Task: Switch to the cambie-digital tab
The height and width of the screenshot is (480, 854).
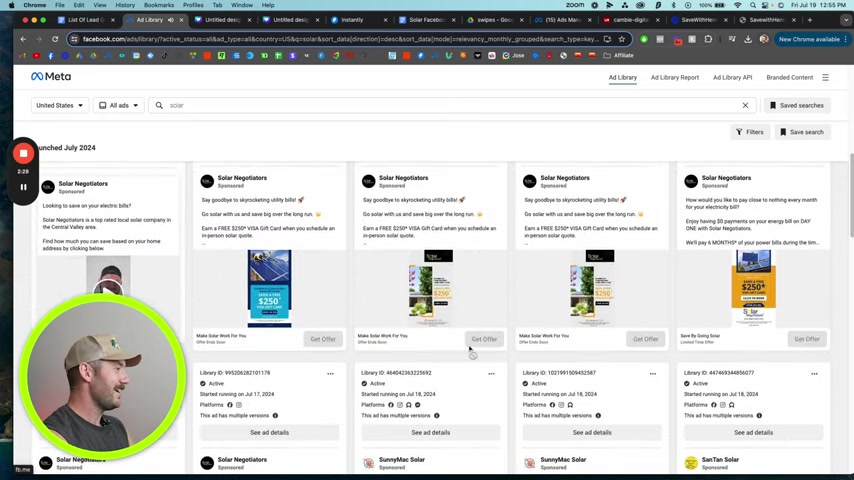Action: [x=630, y=20]
